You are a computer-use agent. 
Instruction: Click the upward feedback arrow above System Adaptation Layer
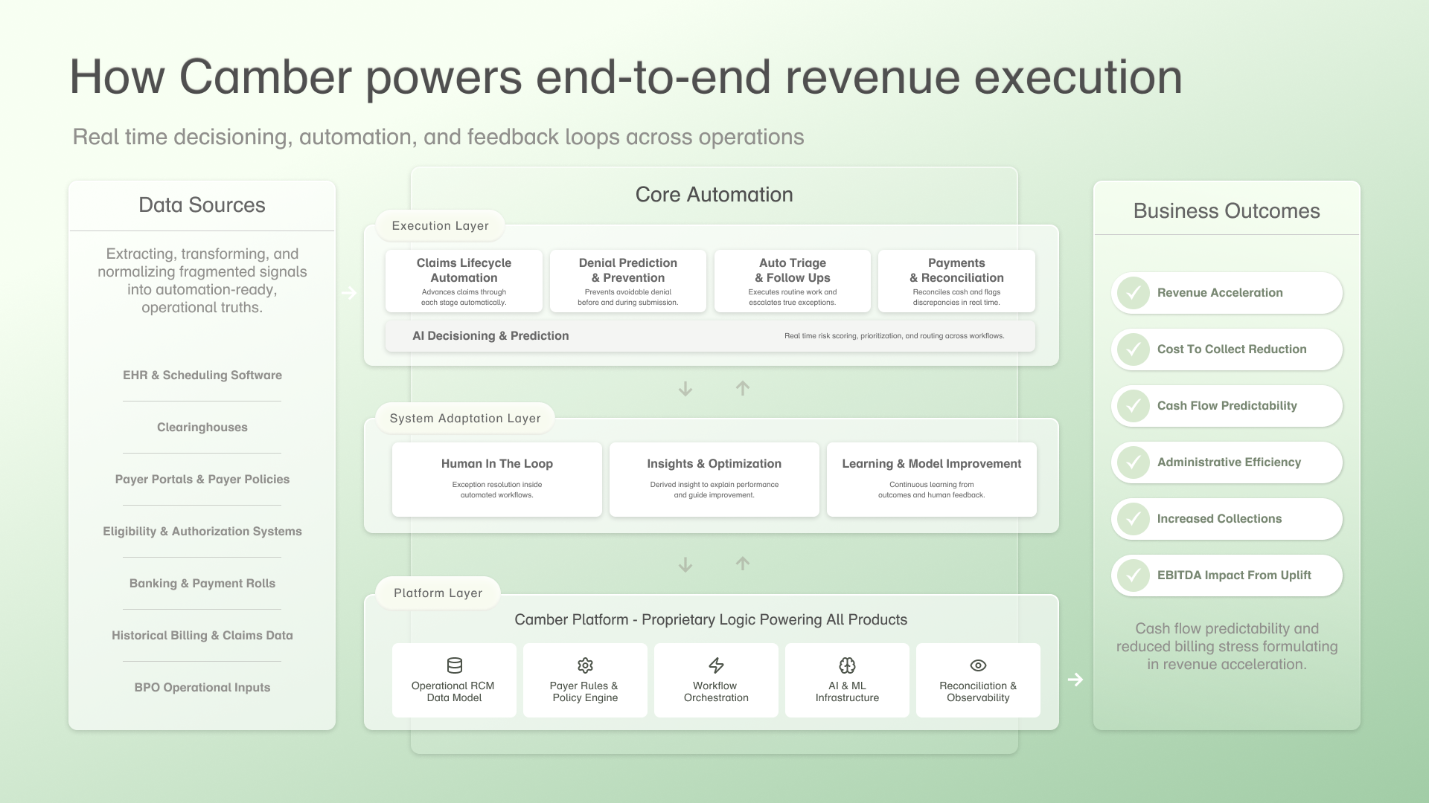click(743, 388)
